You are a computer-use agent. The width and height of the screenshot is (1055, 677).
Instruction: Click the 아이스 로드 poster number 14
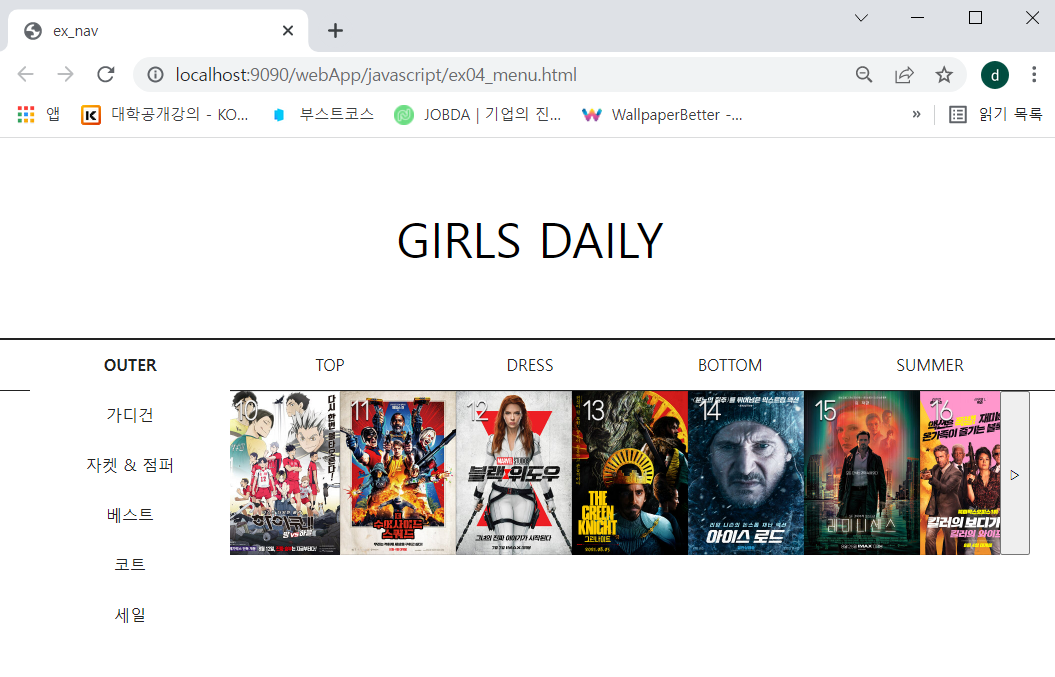[745, 473]
